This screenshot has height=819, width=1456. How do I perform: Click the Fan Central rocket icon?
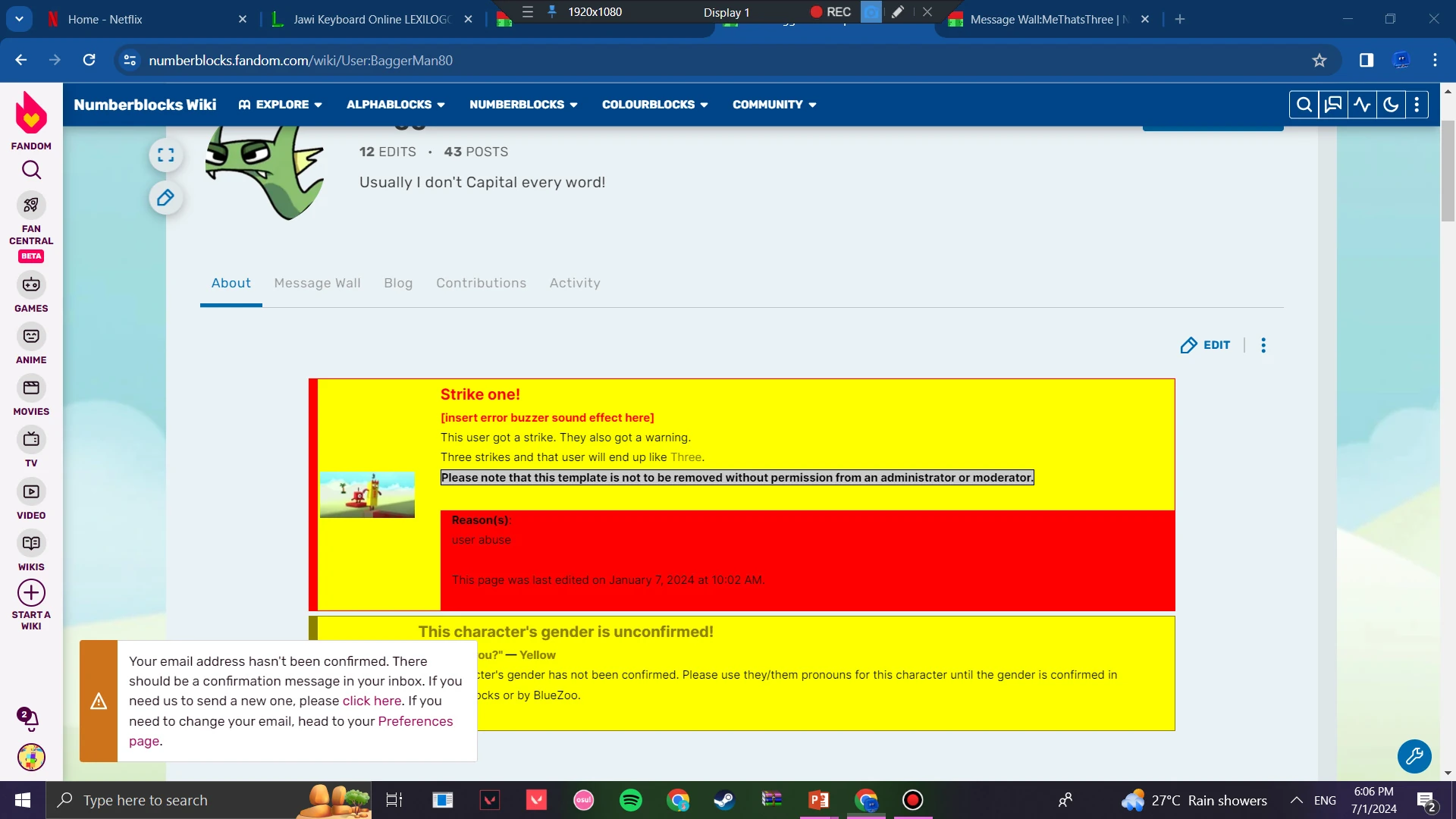(x=31, y=206)
